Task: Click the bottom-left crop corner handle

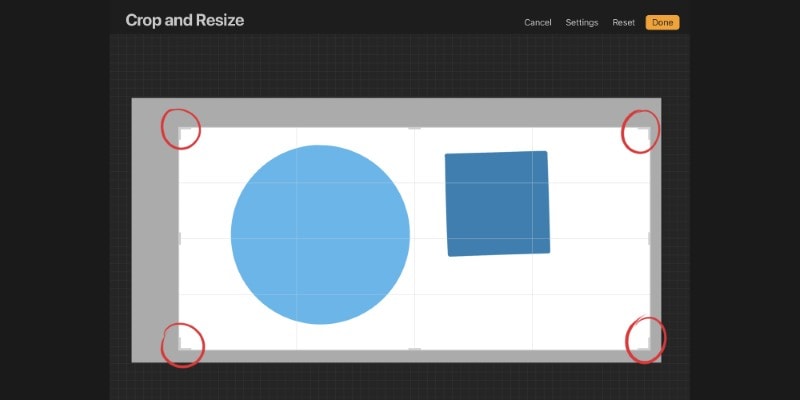Action: tap(183, 345)
